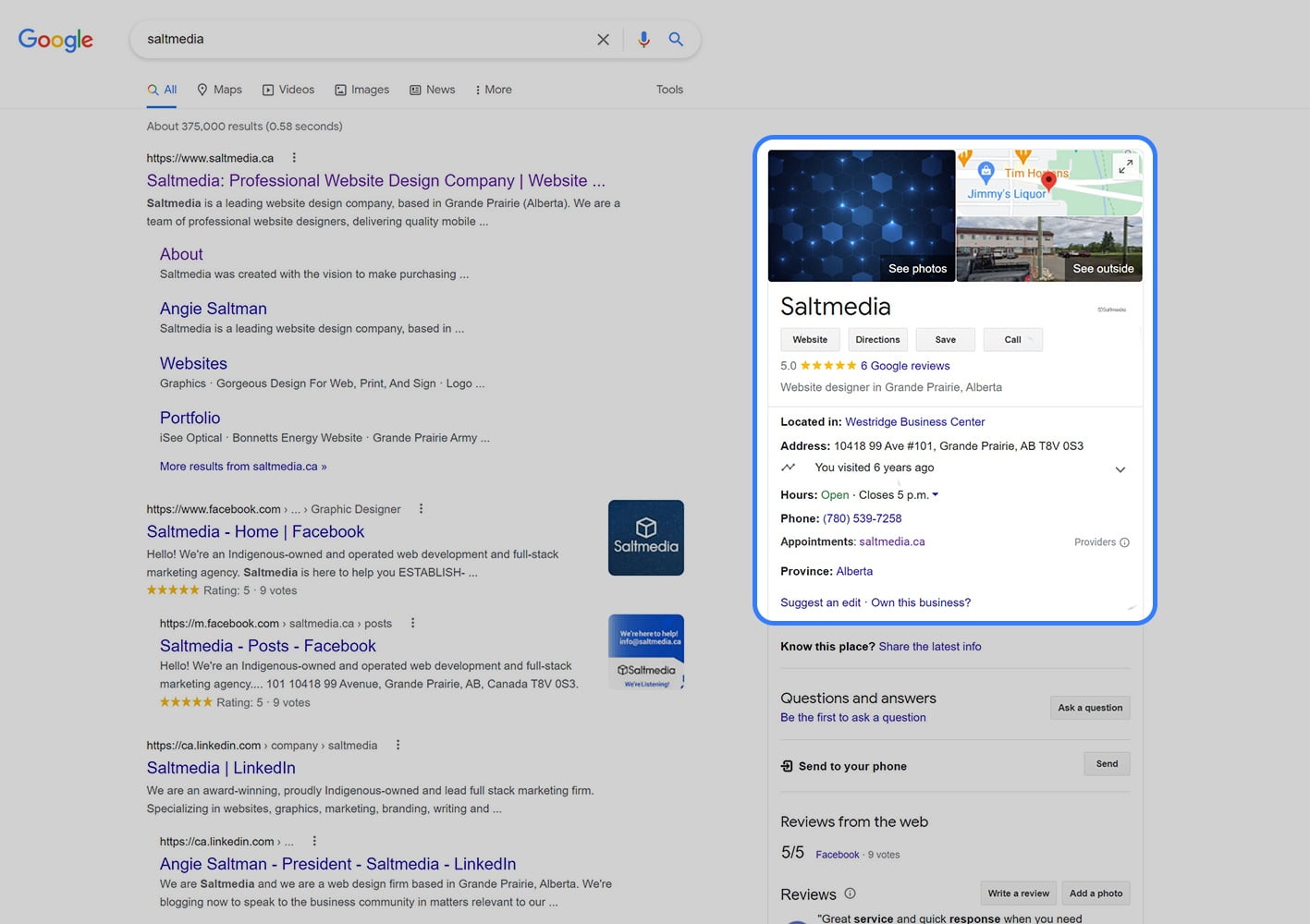The width and height of the screenshot is (1310, 924).
Task: Click the Save button
Action: (x=946, y=340)
